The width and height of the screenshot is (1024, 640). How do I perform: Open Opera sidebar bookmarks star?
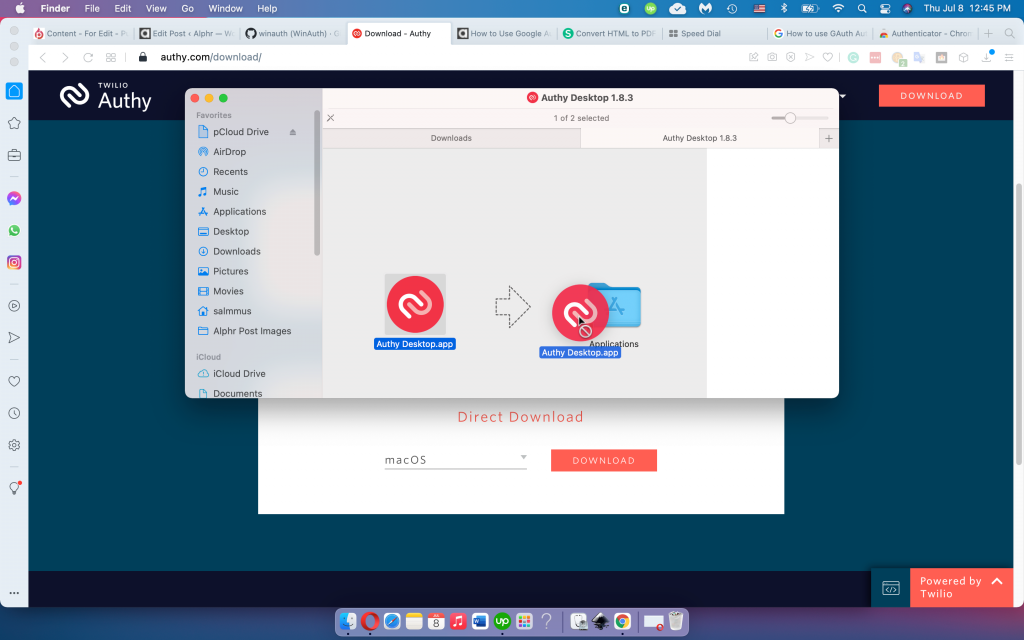[x=14, y=123]
